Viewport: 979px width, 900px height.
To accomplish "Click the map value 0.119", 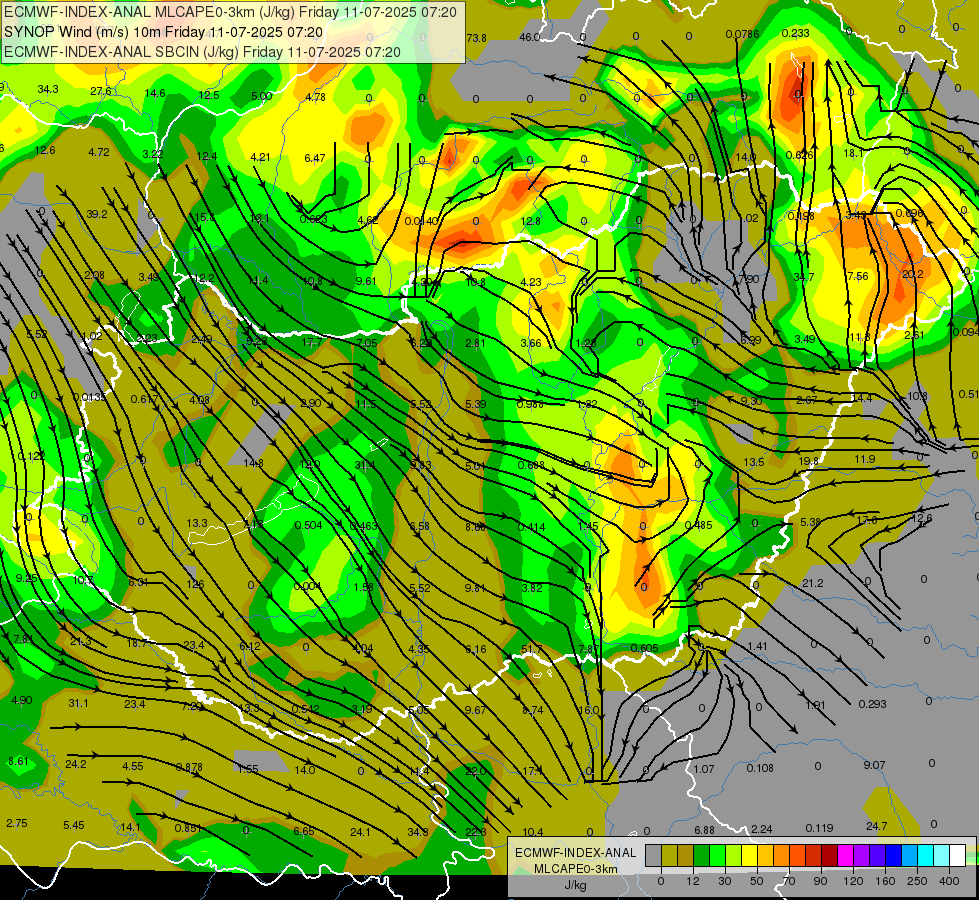I will (x=819, y=828).
